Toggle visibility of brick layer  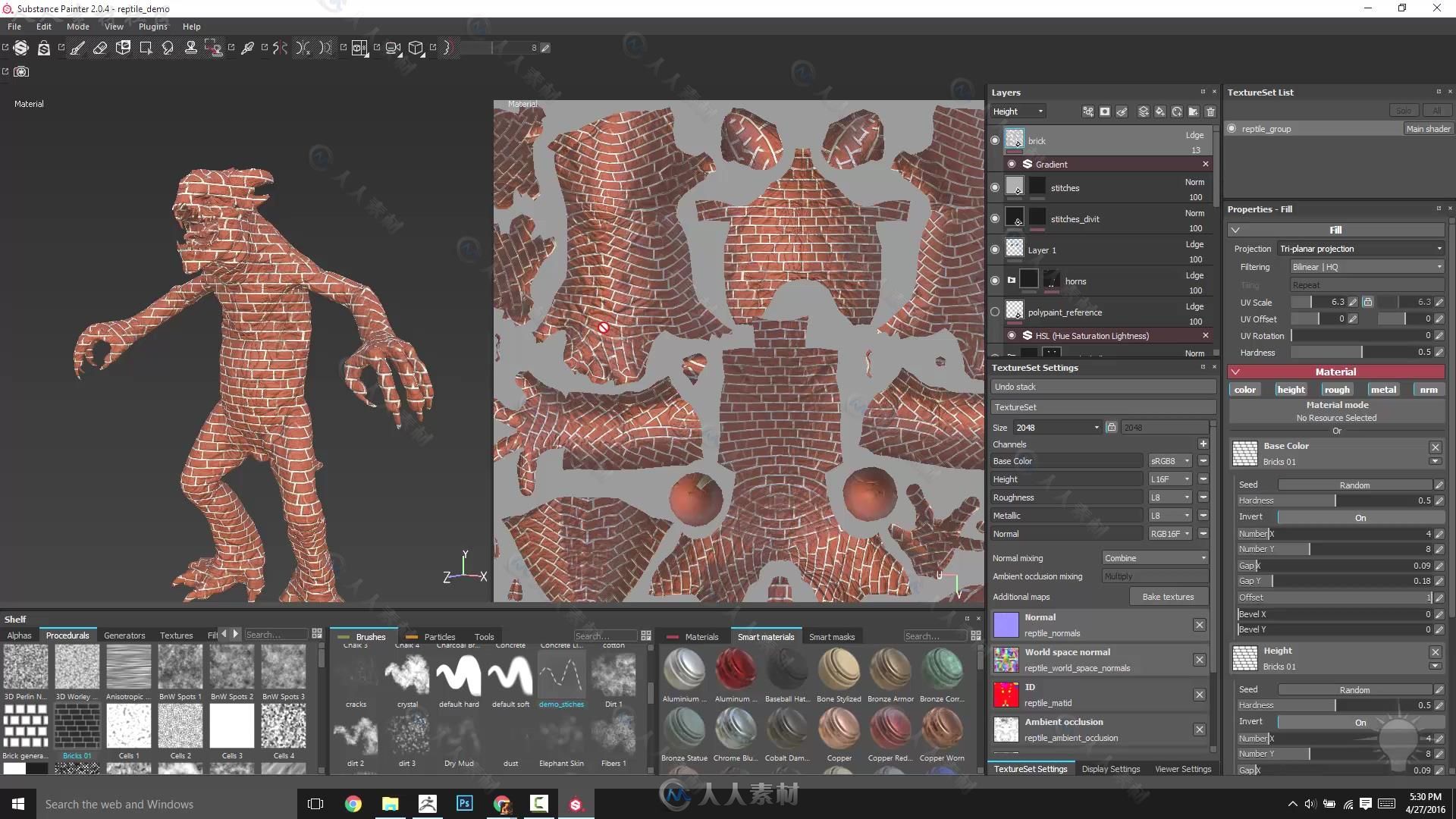995,140
